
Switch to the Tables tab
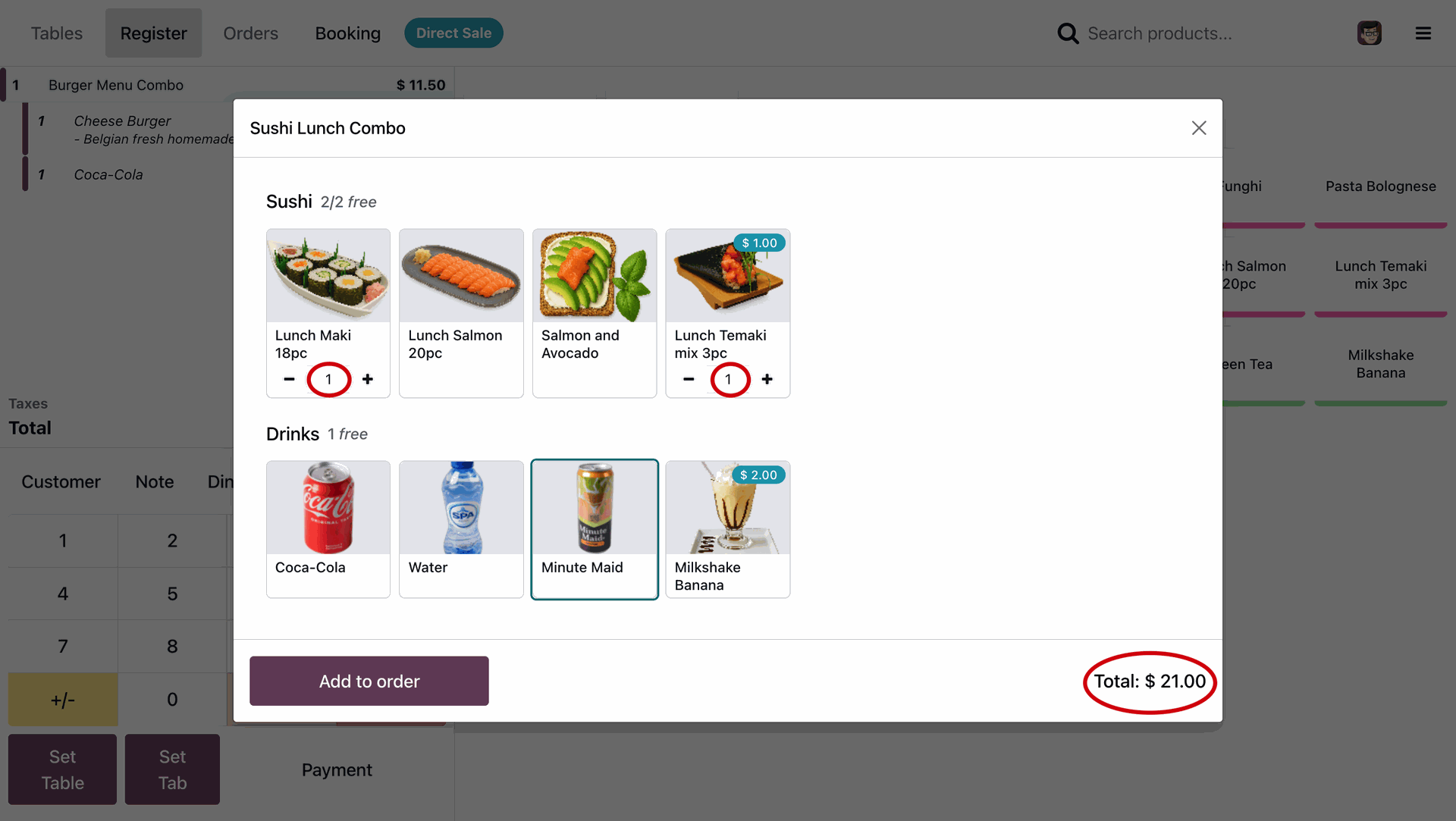(x=57, y=33)
